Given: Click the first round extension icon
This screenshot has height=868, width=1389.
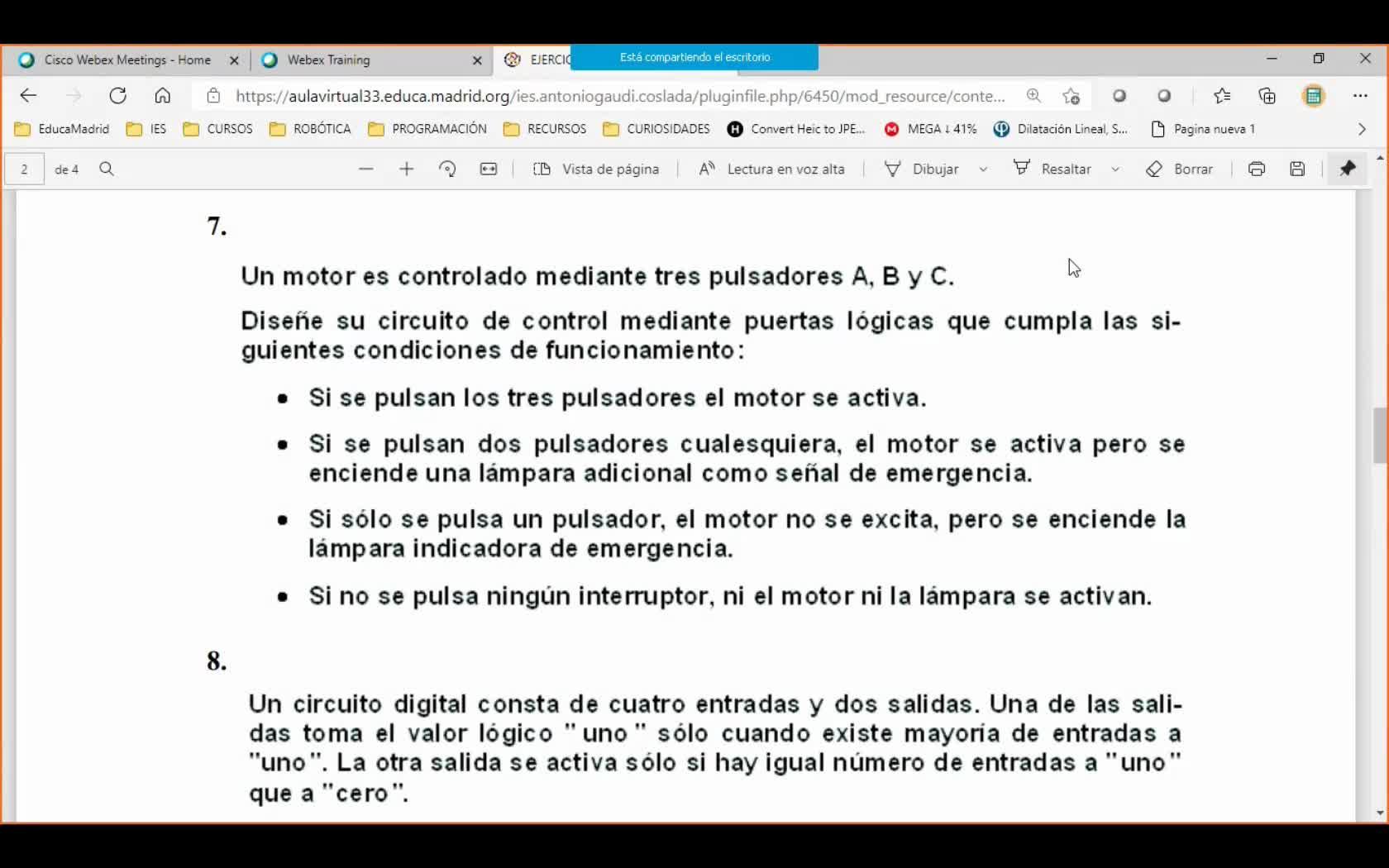Looking at the screenshot, I should tap(1119, 96).
